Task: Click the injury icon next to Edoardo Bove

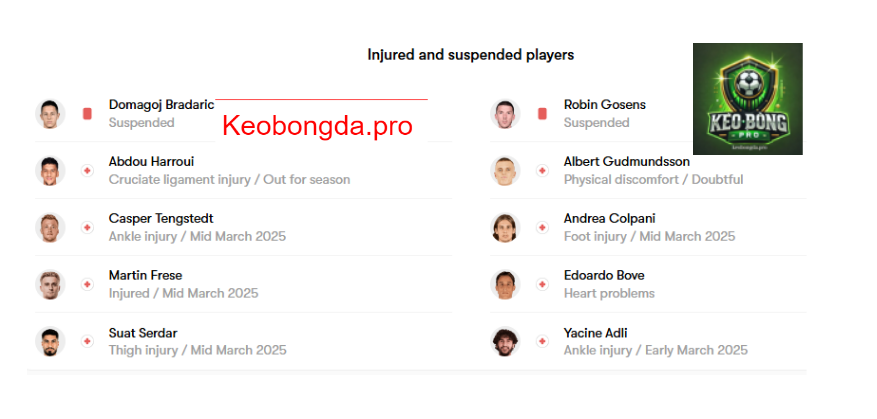Action: pyautogui.click(x=542, y=284)
